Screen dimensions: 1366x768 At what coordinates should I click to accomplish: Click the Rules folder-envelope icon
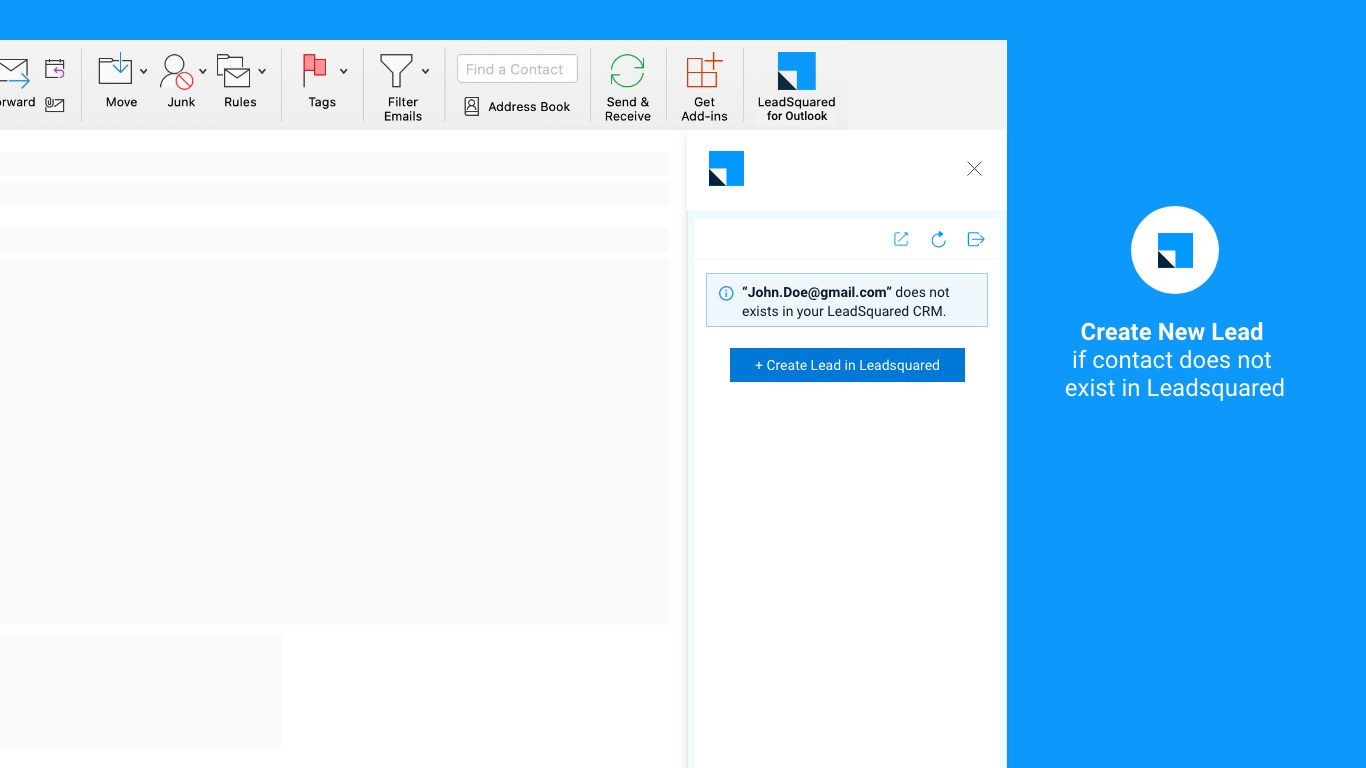click(234, 71)
